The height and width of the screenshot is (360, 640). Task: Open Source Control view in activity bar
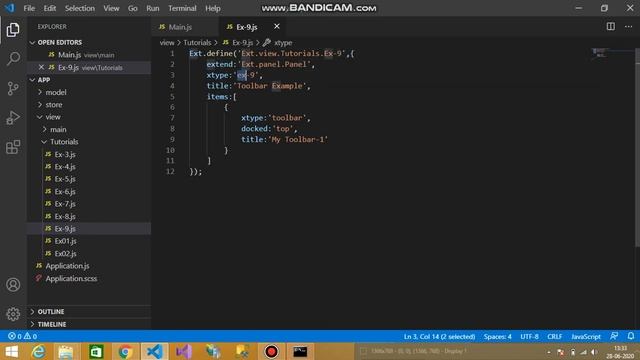tap(13, 88)
